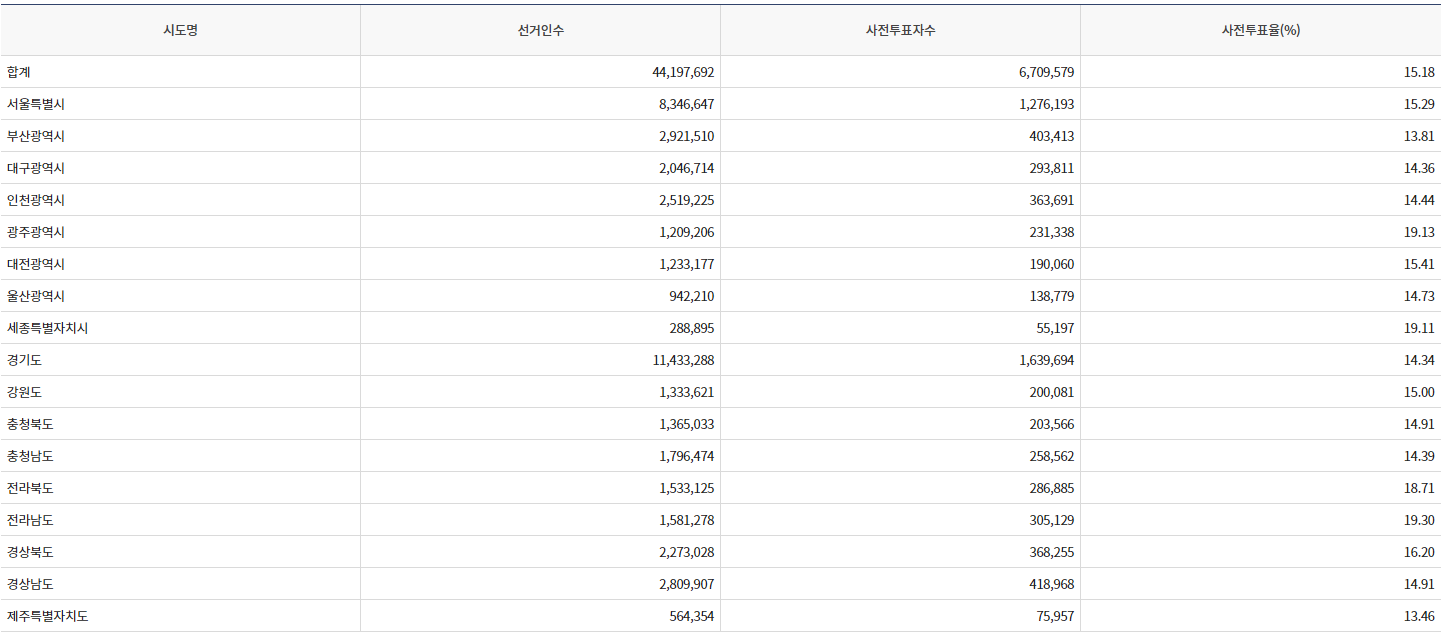The height and width of the screenshot is (635, 1443).
Task: Click the 강원도 turnout value 15.00
Action: (1418, 392)
